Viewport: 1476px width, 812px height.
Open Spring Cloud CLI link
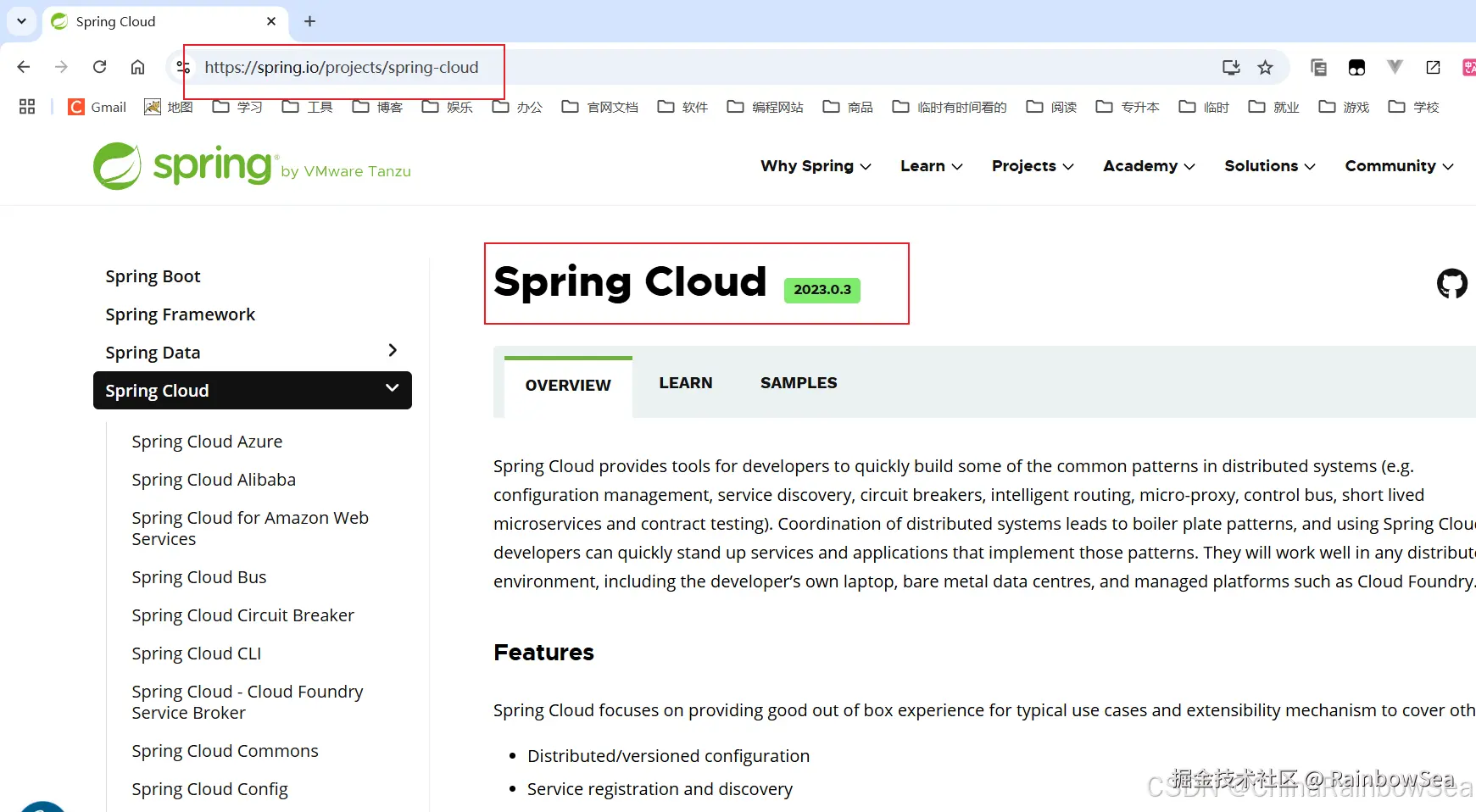197,653
